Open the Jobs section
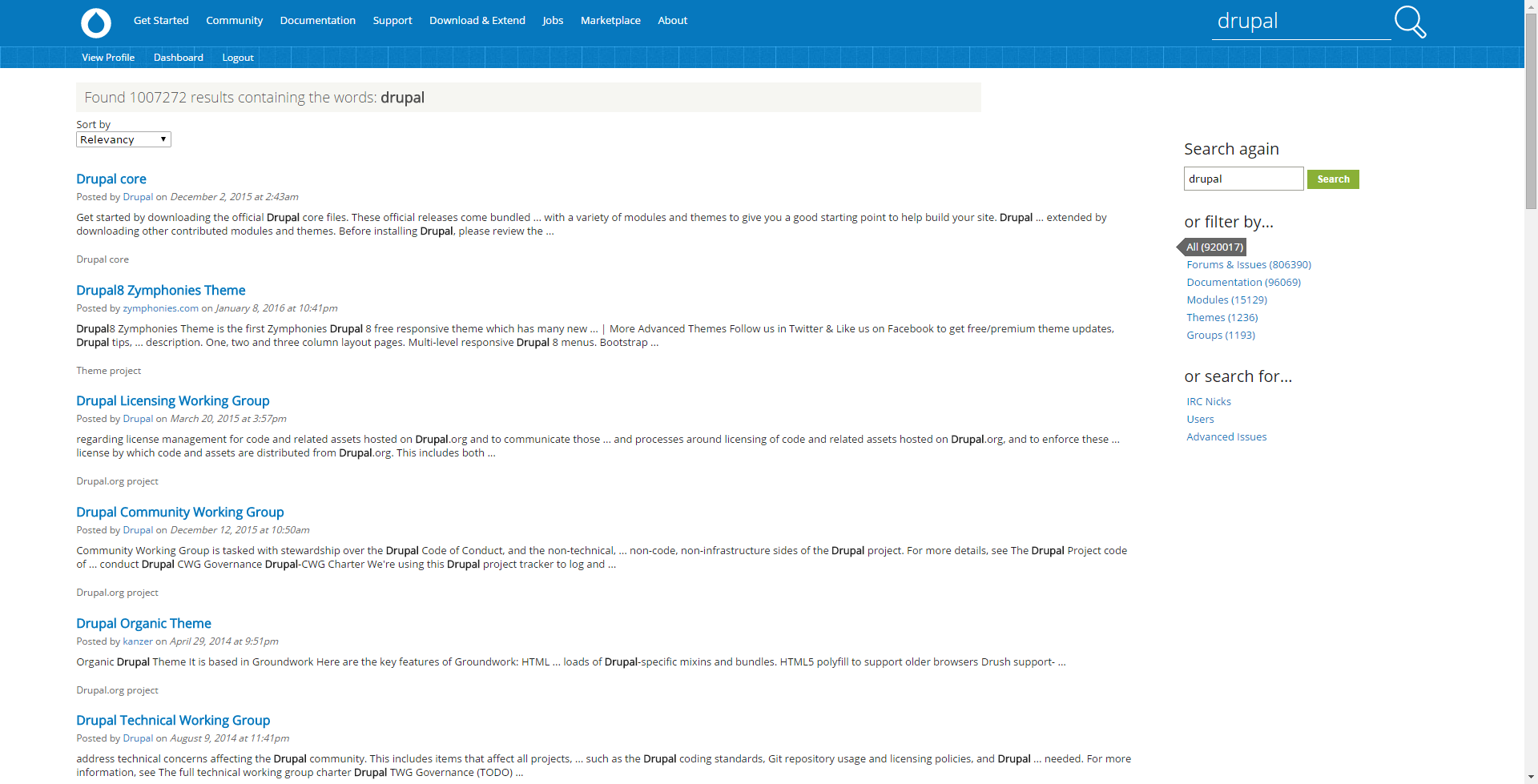The image size is (1538, 784). (x=552, y=20)
